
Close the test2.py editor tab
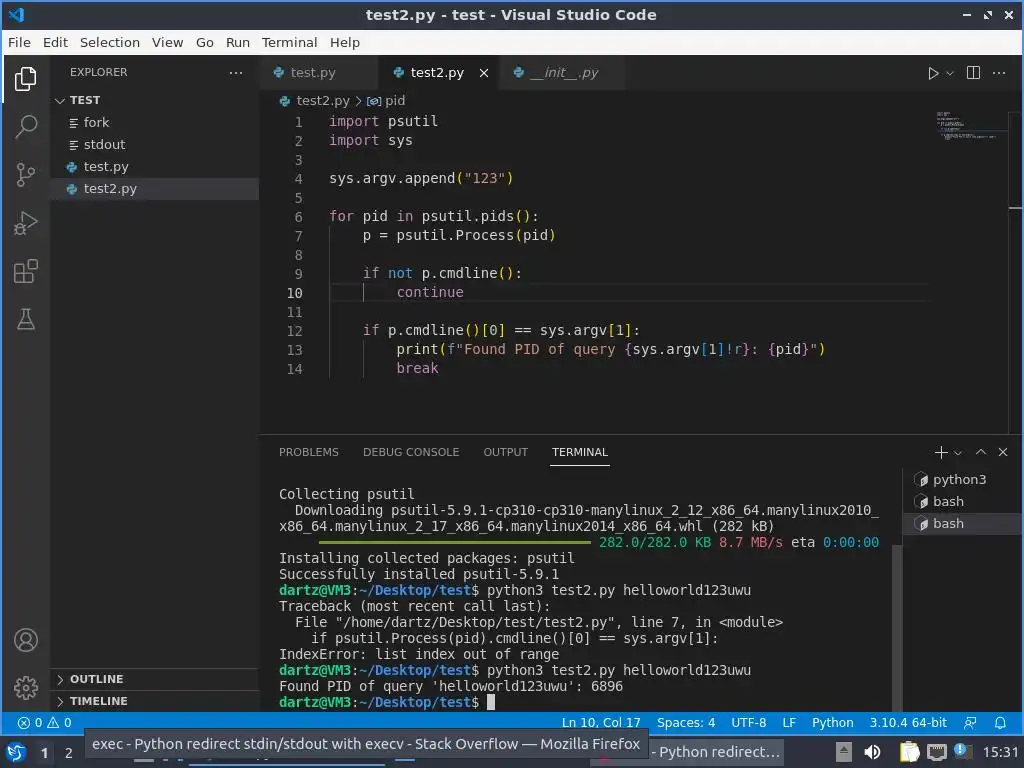click(x=484, y=73)
